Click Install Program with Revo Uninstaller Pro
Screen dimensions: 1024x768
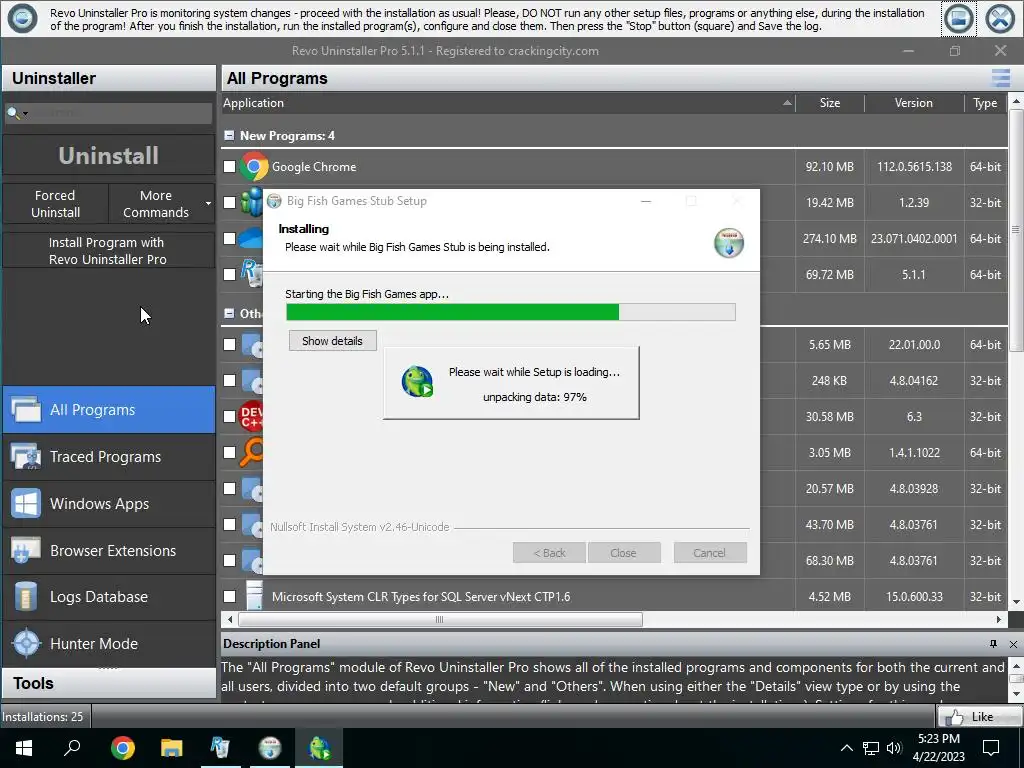point(108,251)
